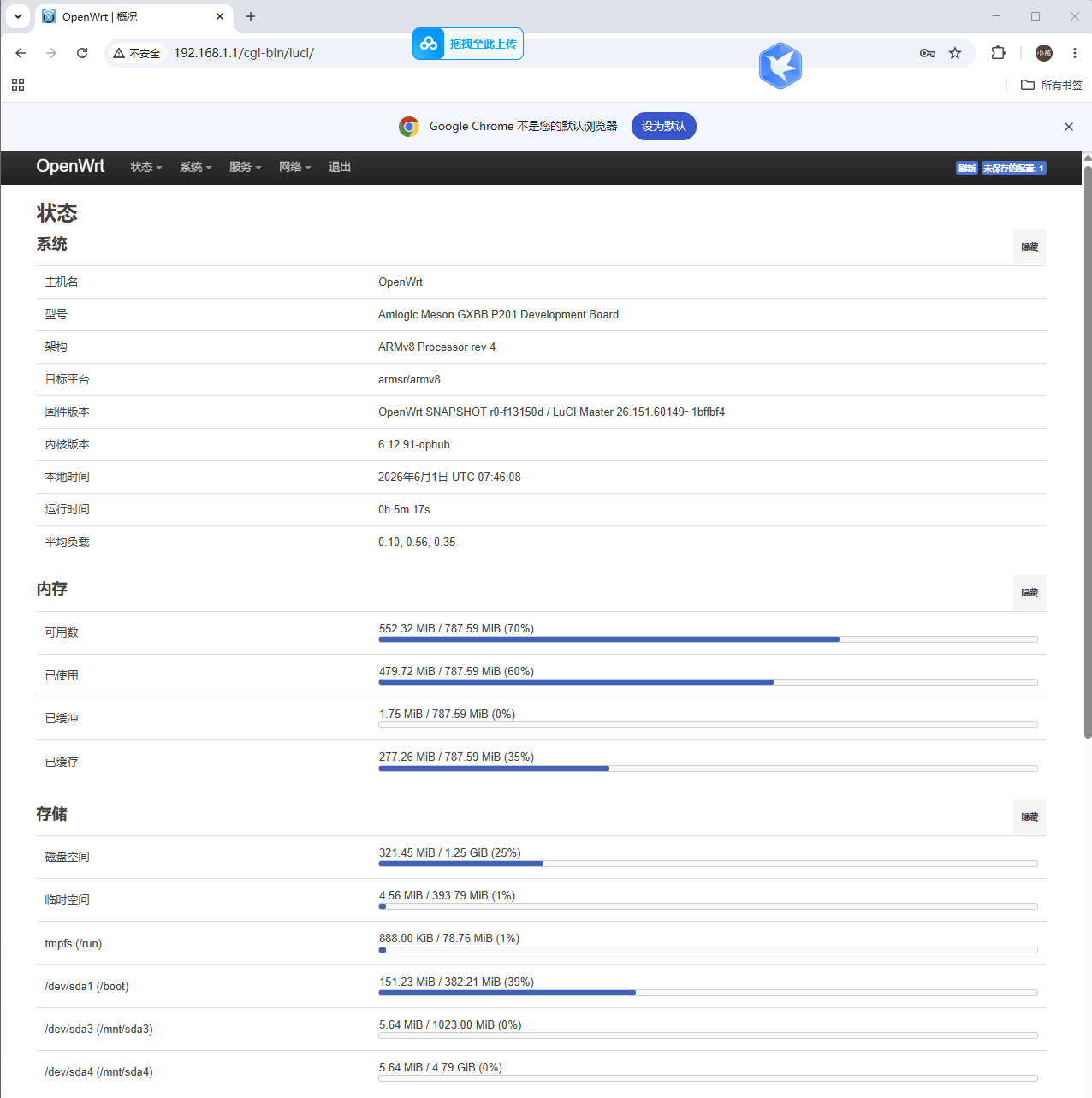The image size is (1092, 1098).
Task: Click the local time 2026年6月1日 value
Action: 449,478
